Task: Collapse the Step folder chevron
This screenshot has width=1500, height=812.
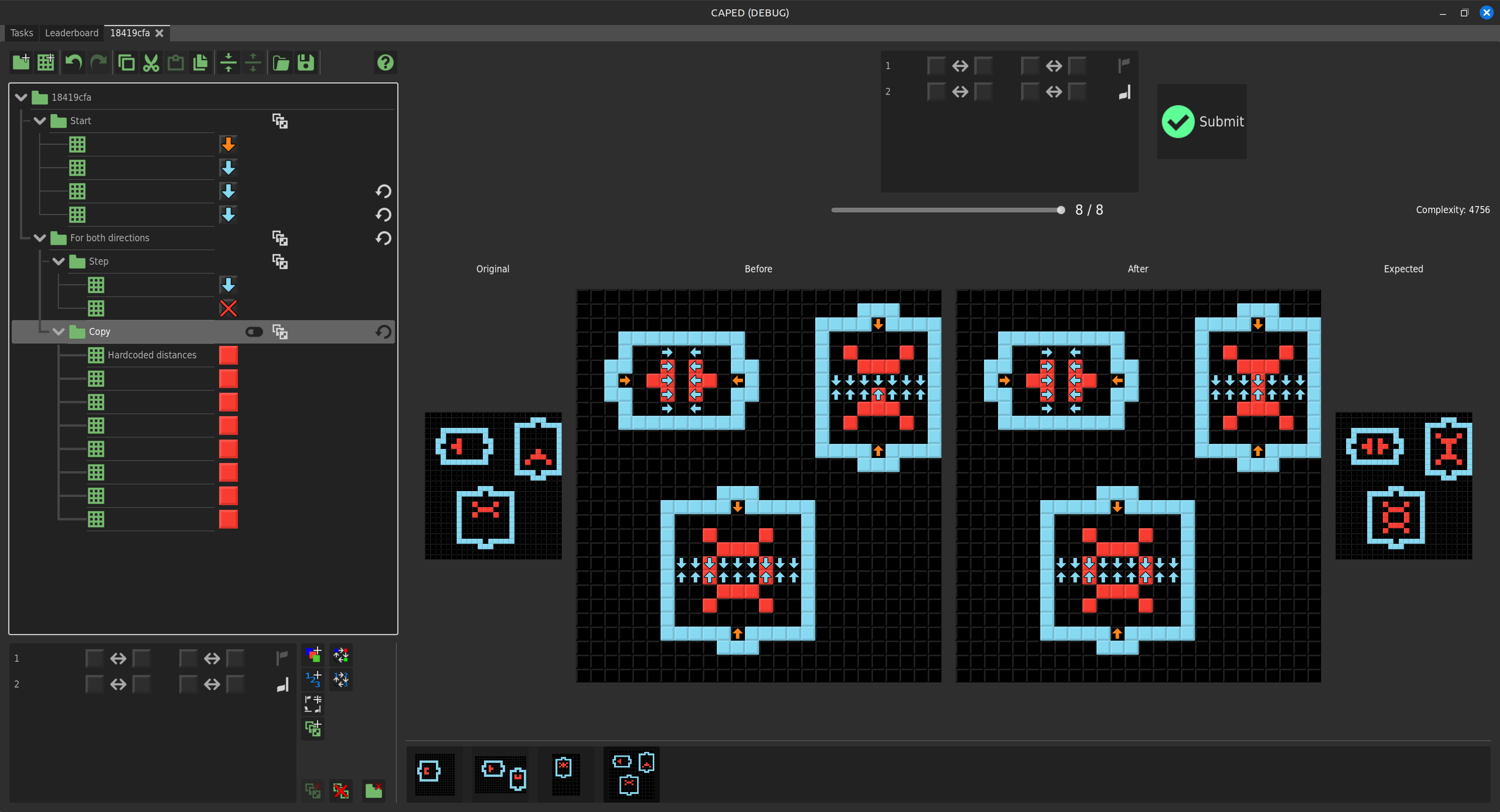Action: click(x=59, y=261)
